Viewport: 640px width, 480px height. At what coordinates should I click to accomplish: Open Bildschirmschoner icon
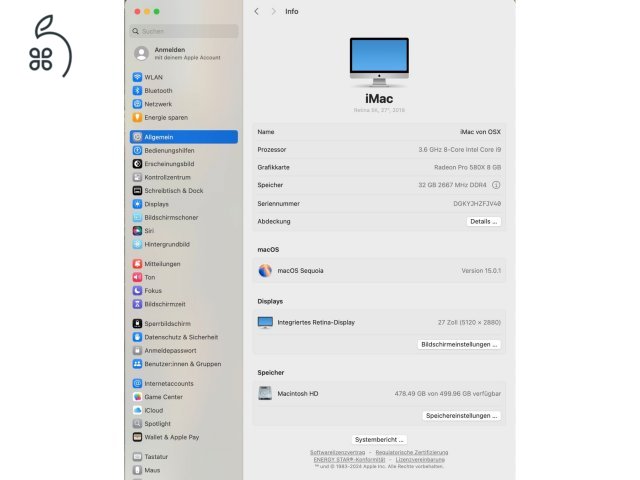[138, 218]
